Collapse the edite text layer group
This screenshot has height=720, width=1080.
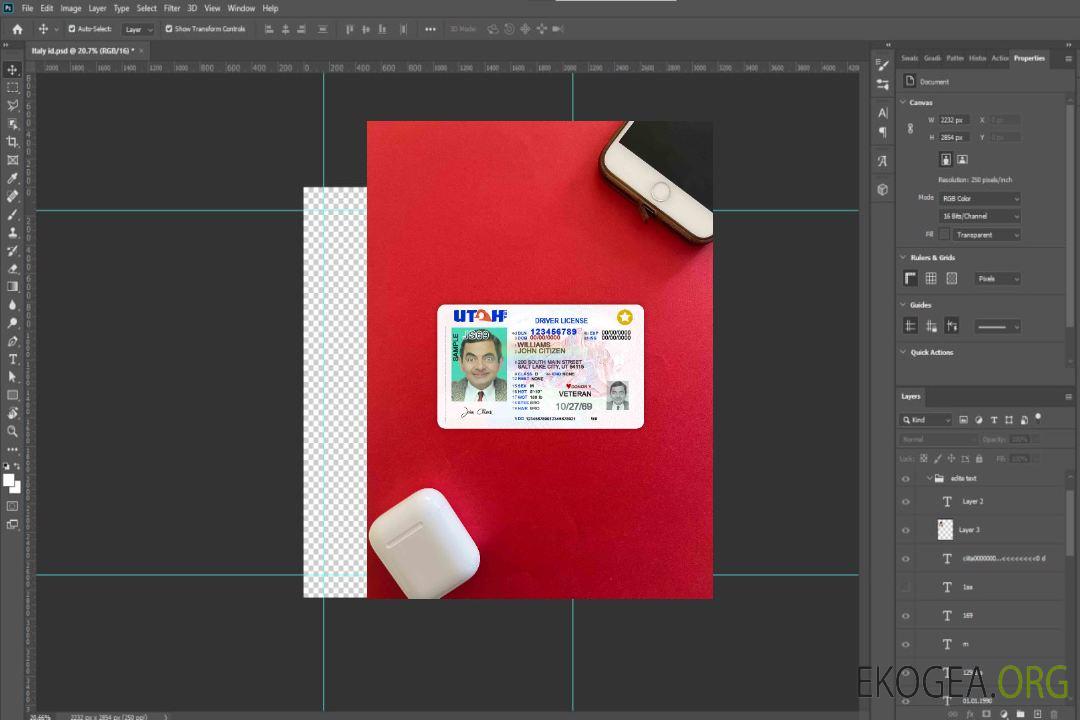point(928,479)
